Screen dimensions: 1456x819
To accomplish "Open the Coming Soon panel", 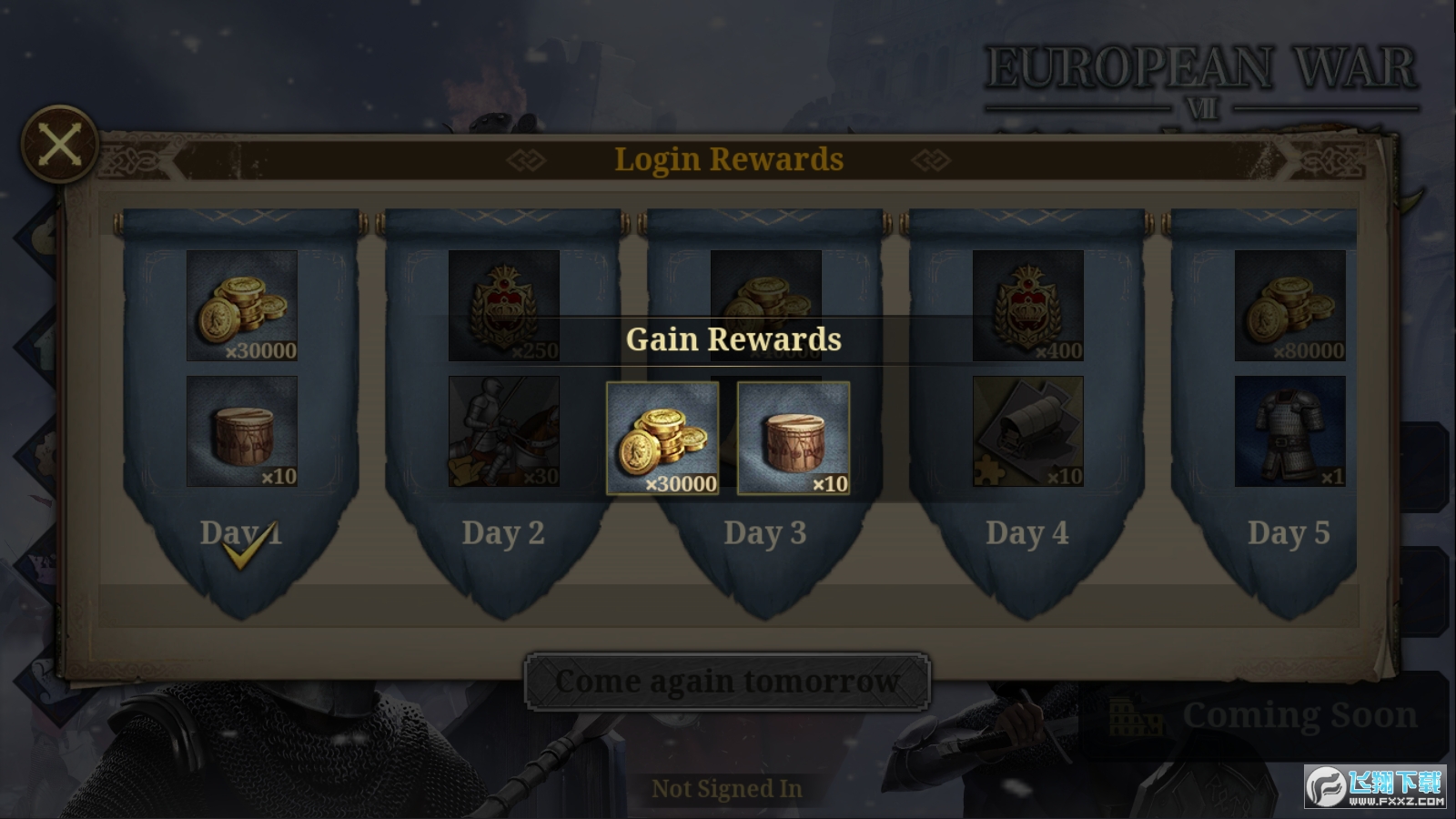I will point(1265,716).
